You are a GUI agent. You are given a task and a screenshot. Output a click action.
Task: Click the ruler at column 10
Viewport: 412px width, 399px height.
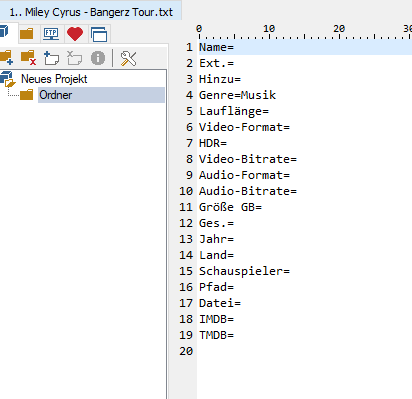(269, 29)
